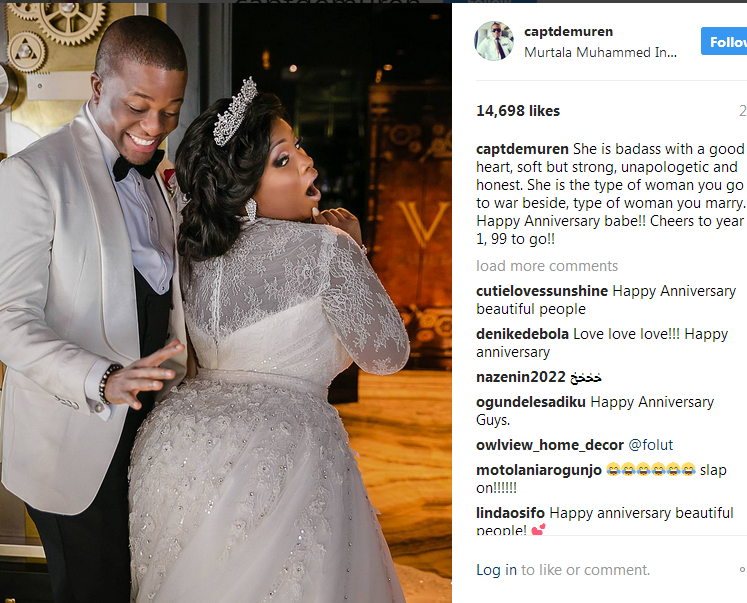Click the Log in link
Image resolution: width=747 pixels, height=603 pixels.
point(496,570)
